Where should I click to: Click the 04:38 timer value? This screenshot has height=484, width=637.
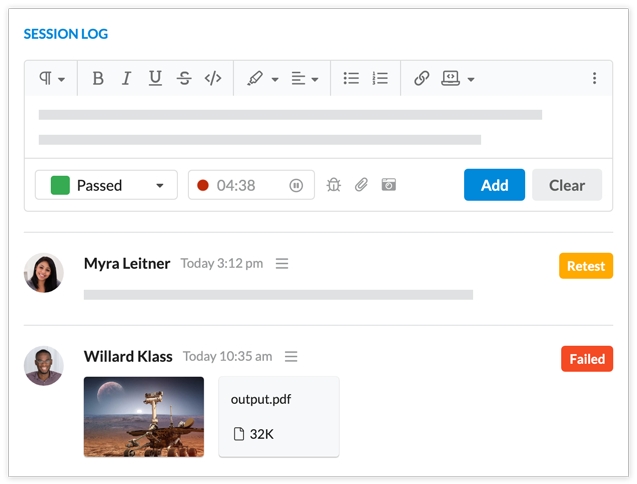coord(236,185)
